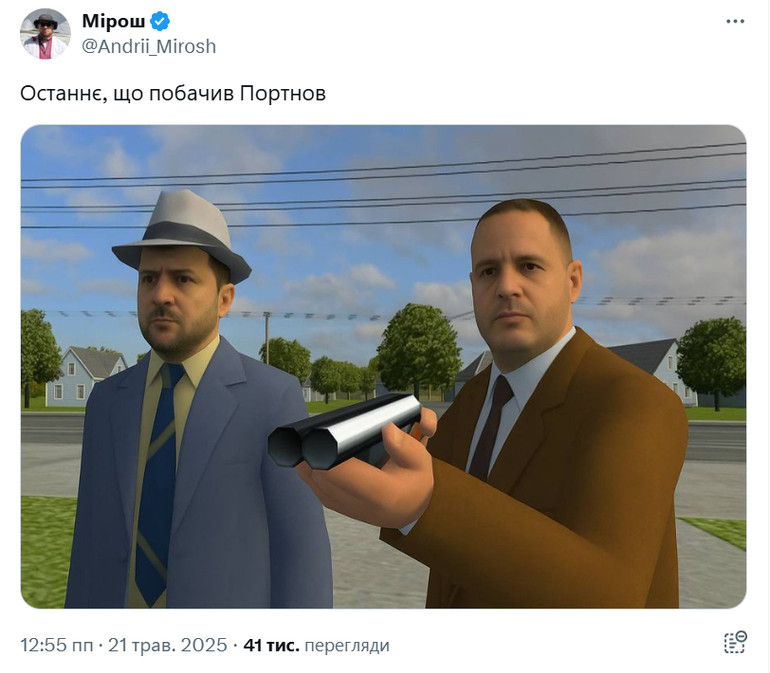Click the power lines in the sky
This screenshot has width=770, height=673.
pos(383,187)
